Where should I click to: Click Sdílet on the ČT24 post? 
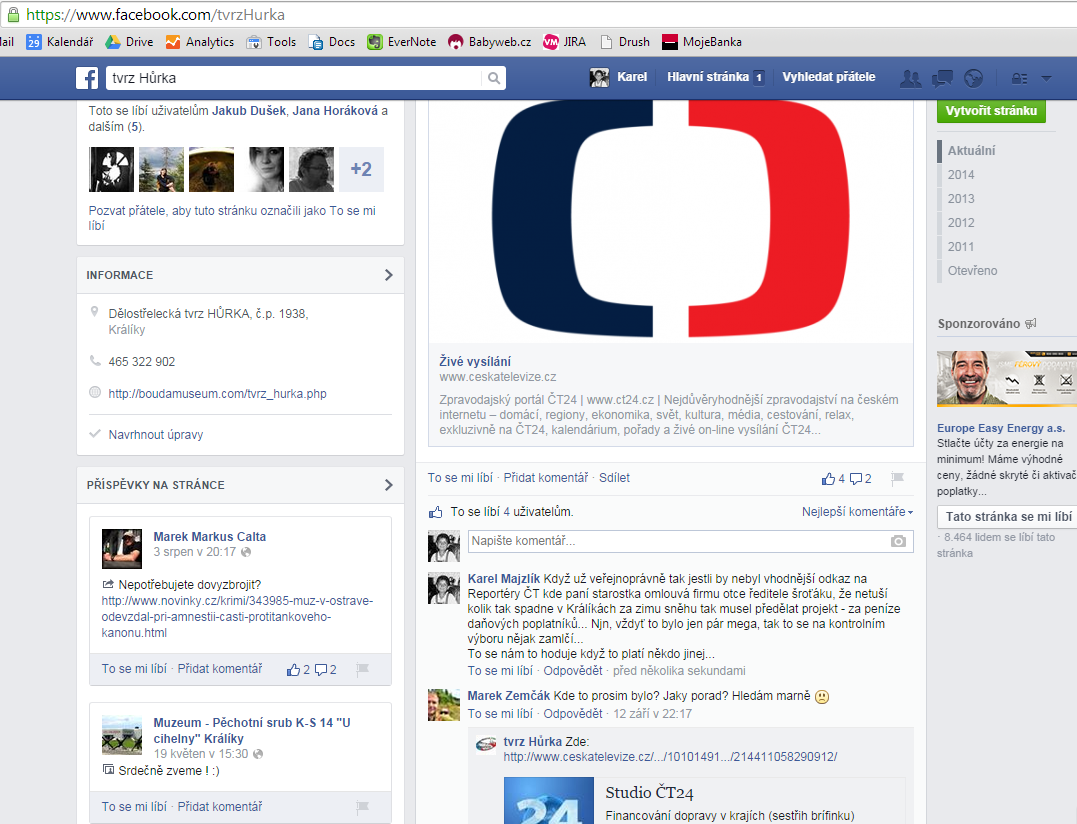click(x=614, y=478)
